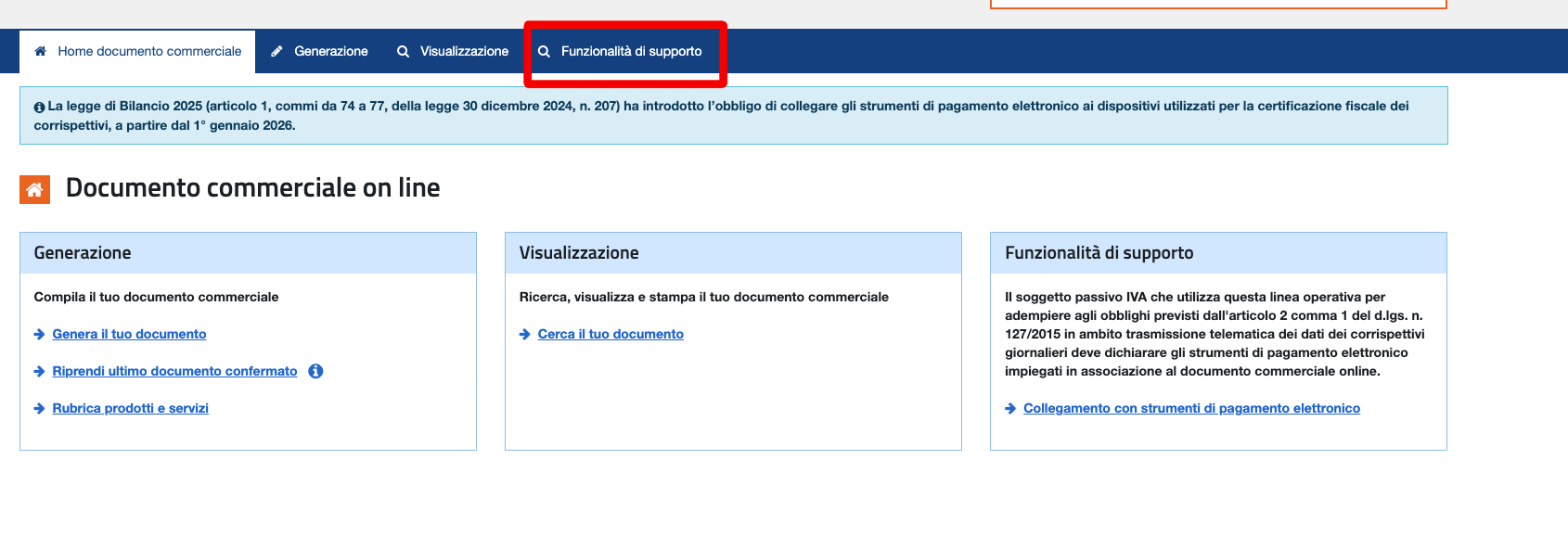This screenshot has height=536, width=1568.
Task: Click the Documento commerciale on line heading
Action: tap(252, 188)
